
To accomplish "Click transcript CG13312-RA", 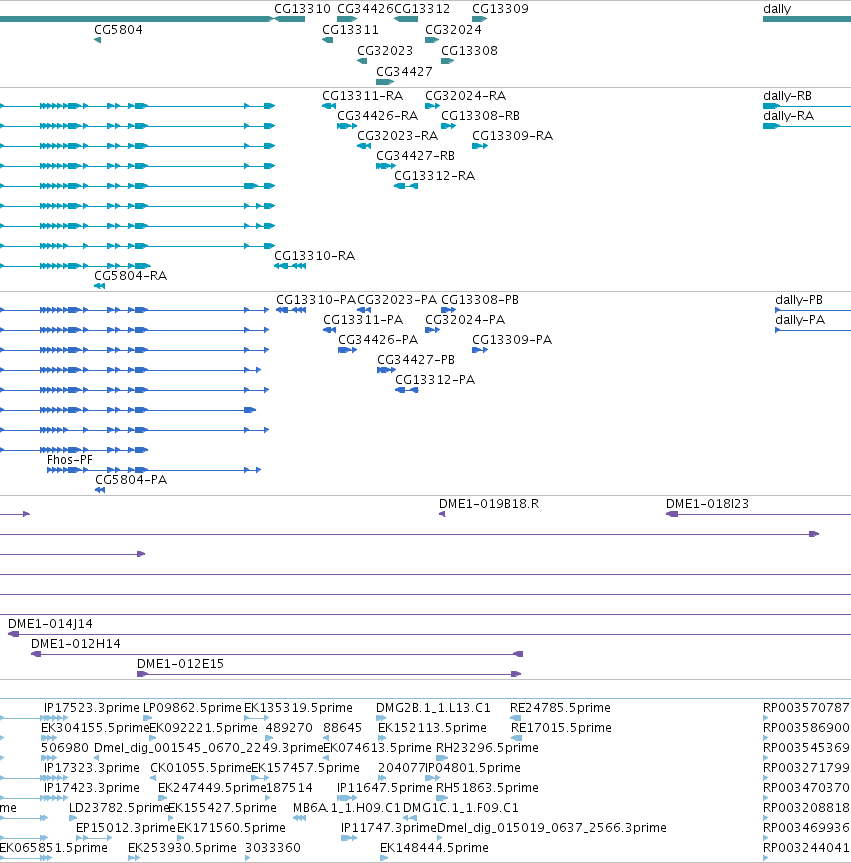I will [434, 176].
